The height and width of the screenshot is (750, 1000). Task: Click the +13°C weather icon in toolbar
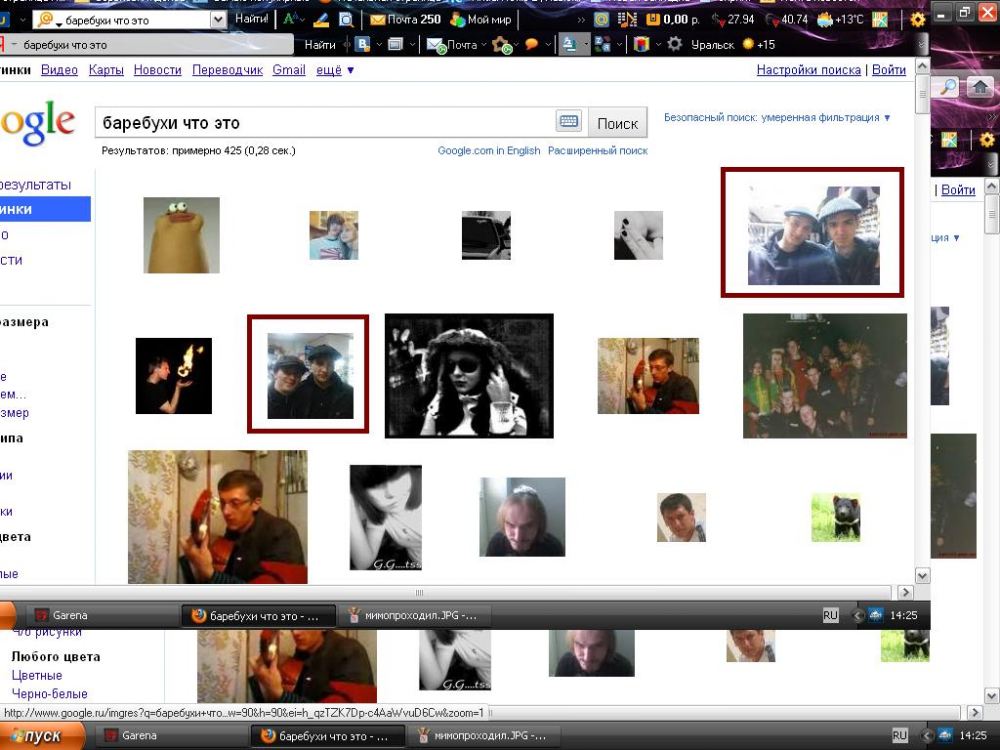(x=838, y=19)
